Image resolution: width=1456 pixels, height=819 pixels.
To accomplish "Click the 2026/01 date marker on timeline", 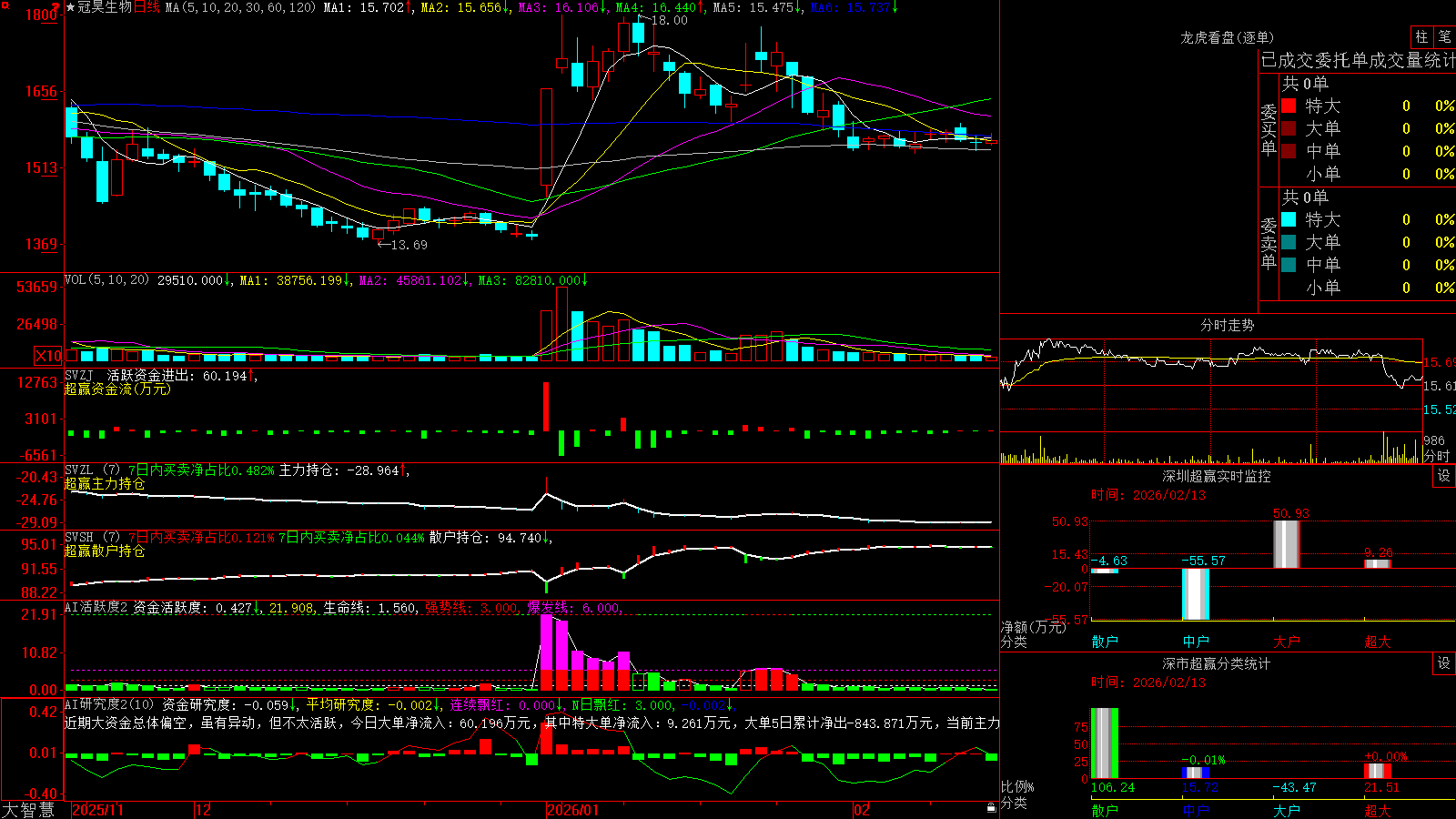I will pyautogui.click(x=572, y=810).
